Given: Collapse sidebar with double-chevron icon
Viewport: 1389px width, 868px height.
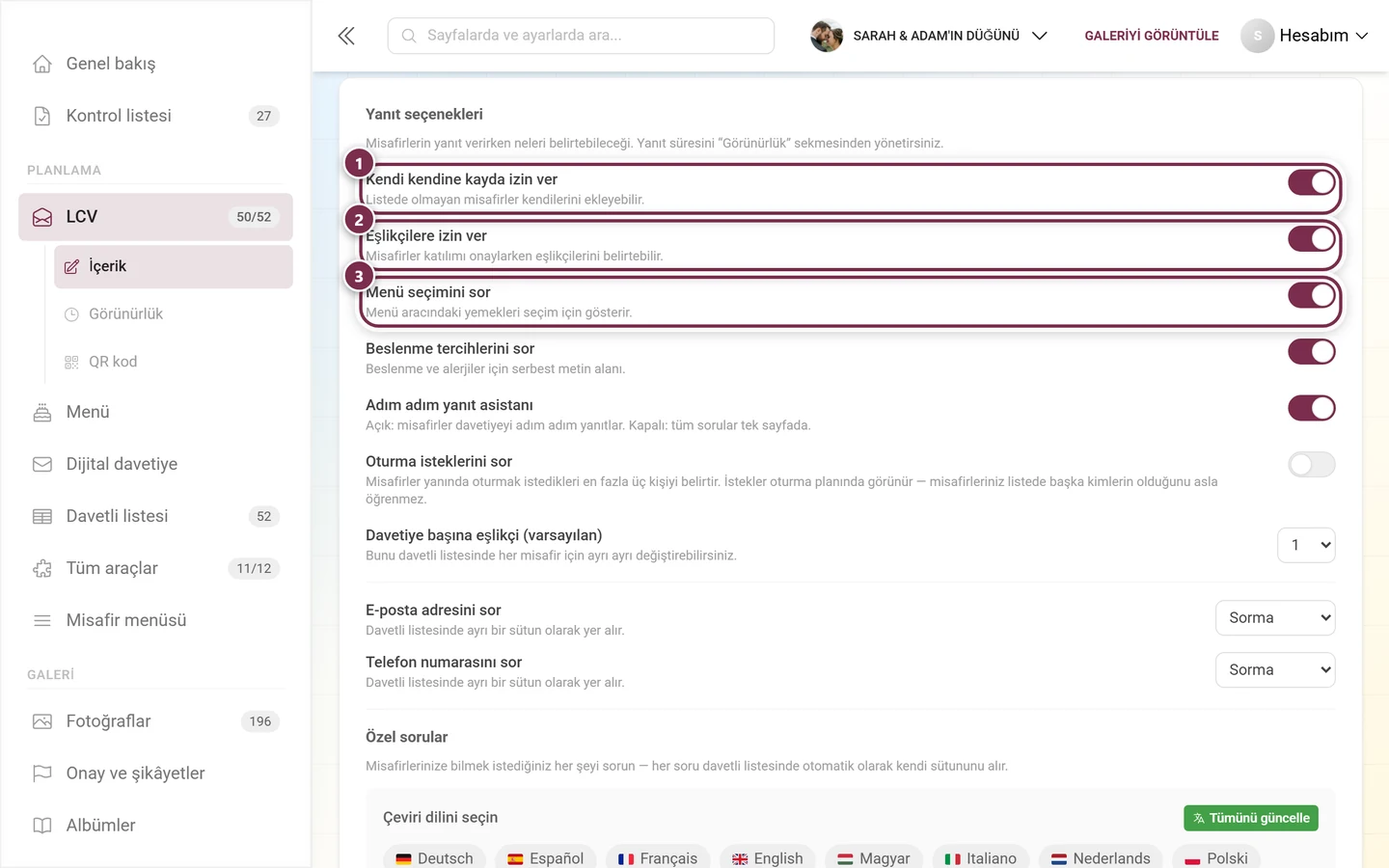Looking at the screenshot, I should [346, 36].
